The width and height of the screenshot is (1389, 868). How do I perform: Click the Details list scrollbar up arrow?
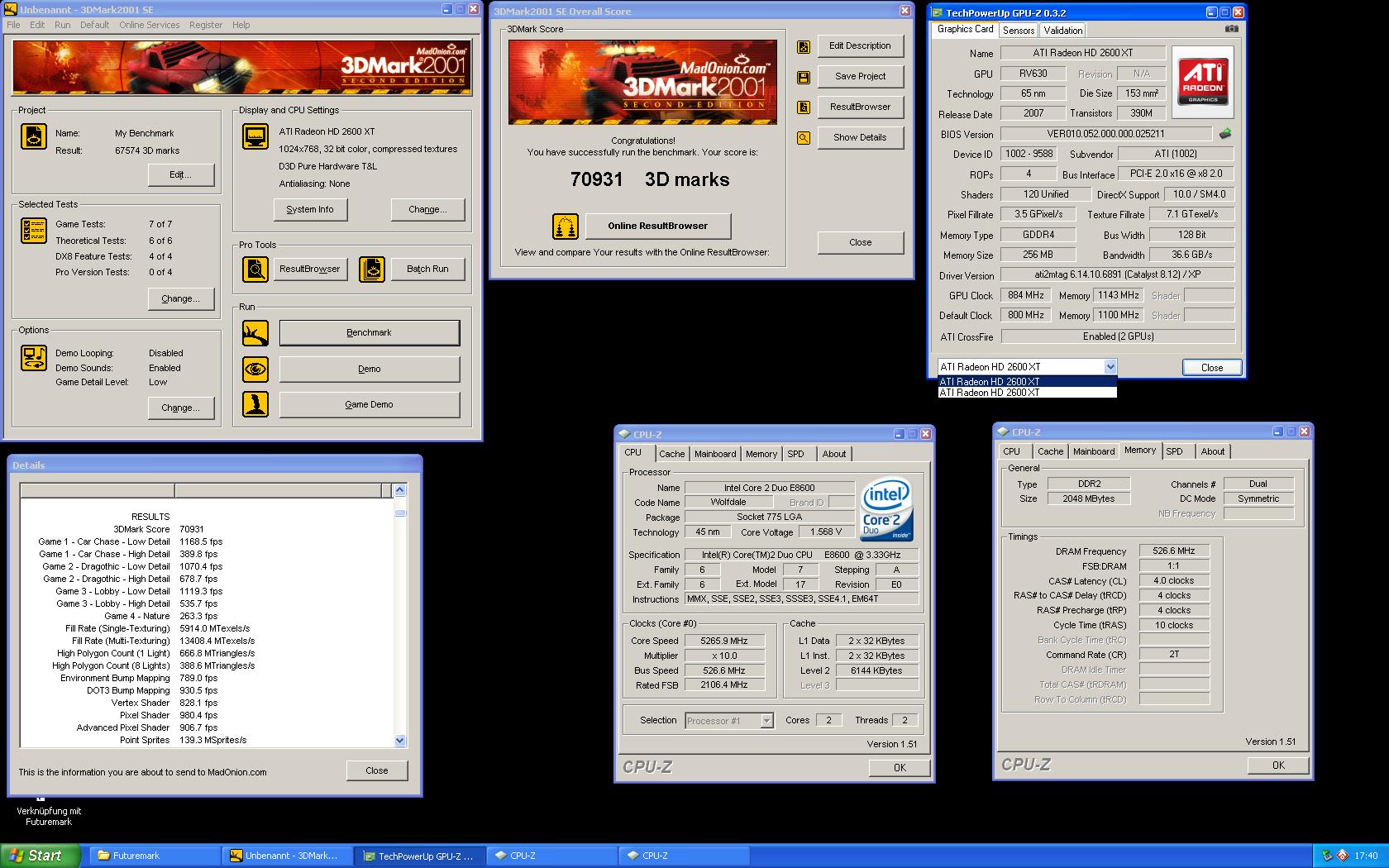400,490
